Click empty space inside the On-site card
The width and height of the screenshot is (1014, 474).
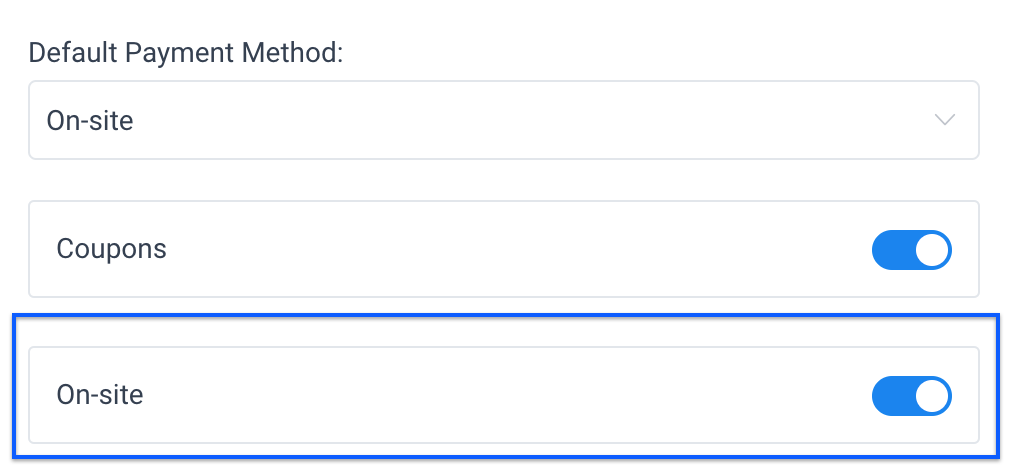pyautogui.click(x=520, y=396)
